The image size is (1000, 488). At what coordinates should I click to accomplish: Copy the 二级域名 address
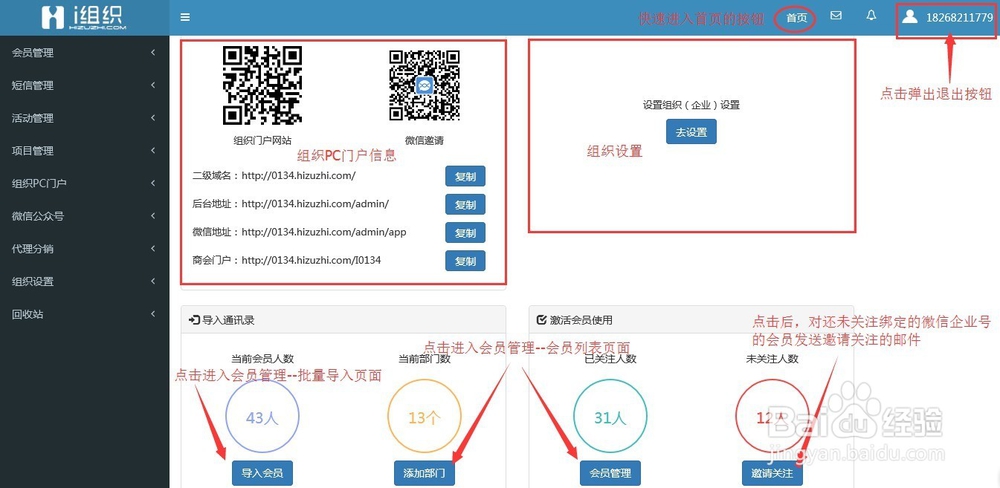coord(465,176)
